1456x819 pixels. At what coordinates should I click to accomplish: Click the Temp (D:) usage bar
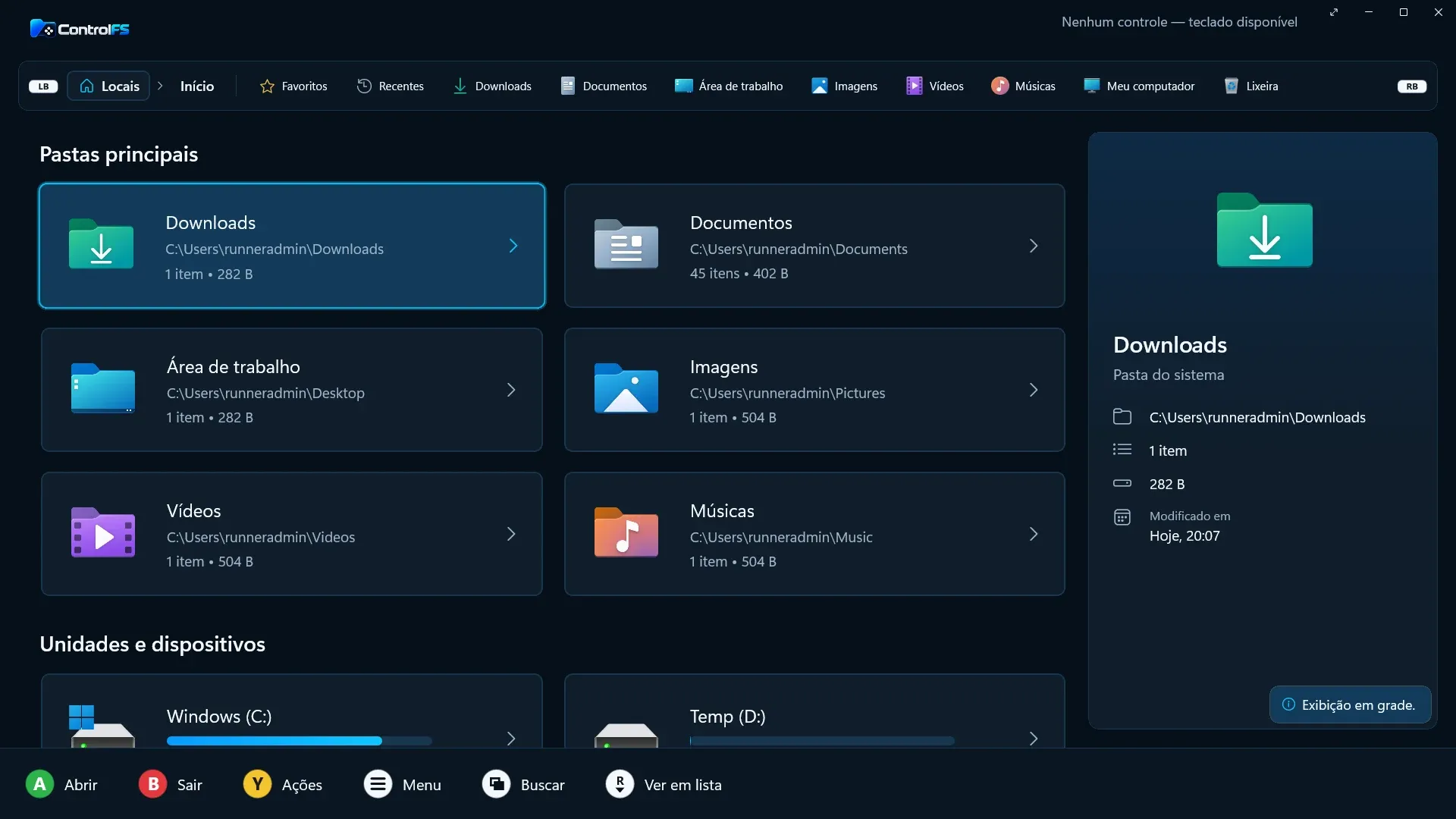pos(822,741)
